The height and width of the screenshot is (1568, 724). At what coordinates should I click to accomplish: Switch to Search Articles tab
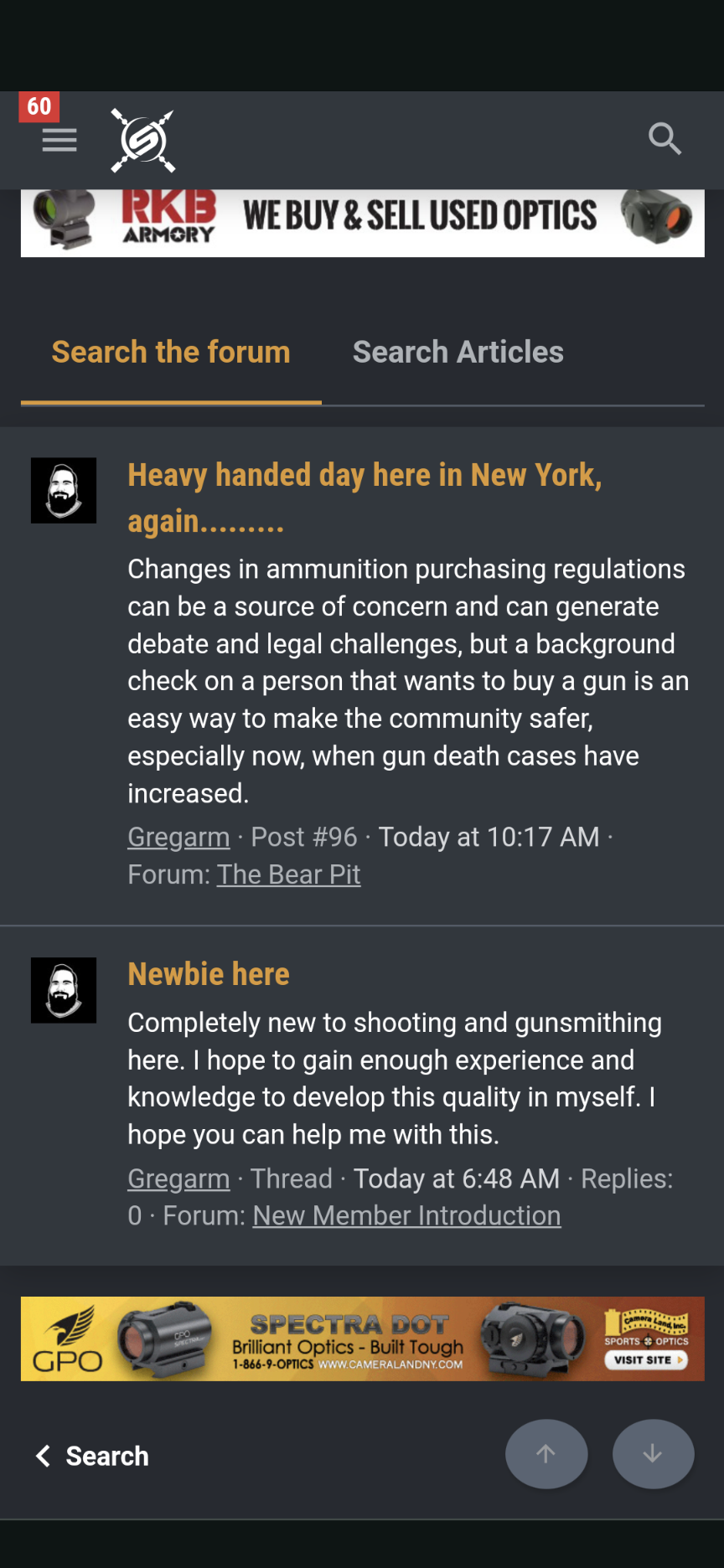point(458,353)
